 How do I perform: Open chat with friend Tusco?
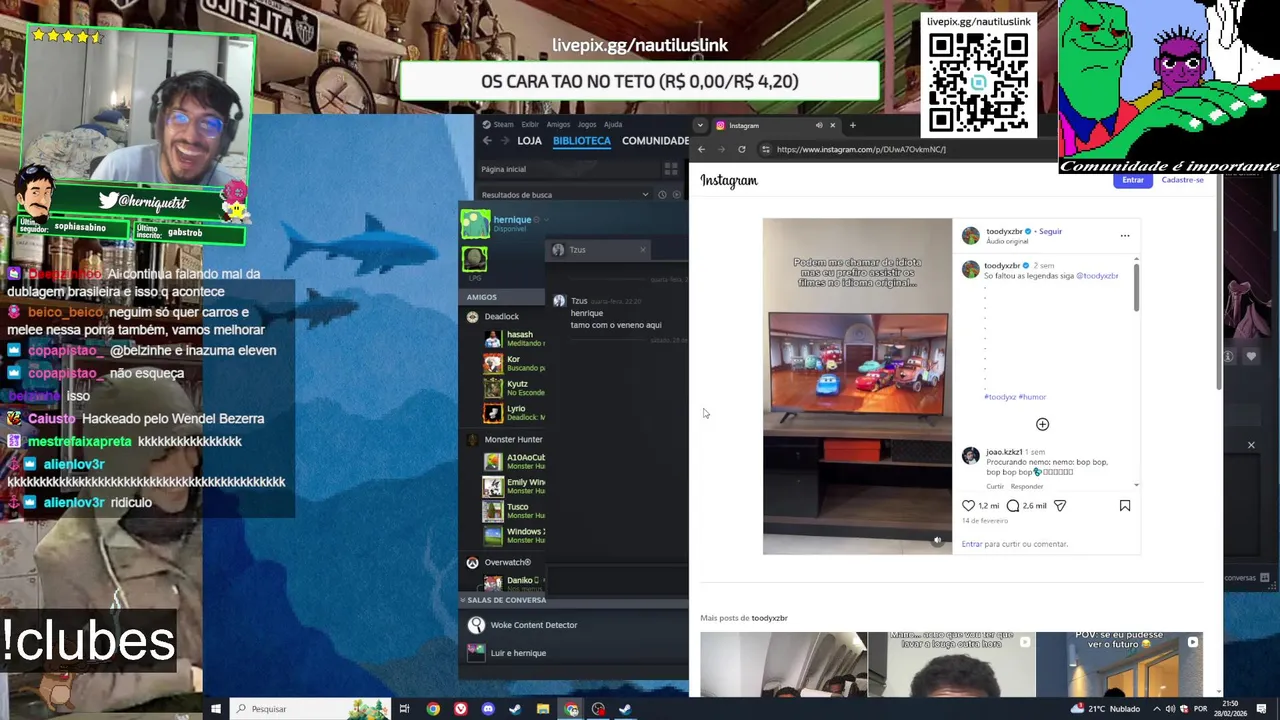point(515,511)
